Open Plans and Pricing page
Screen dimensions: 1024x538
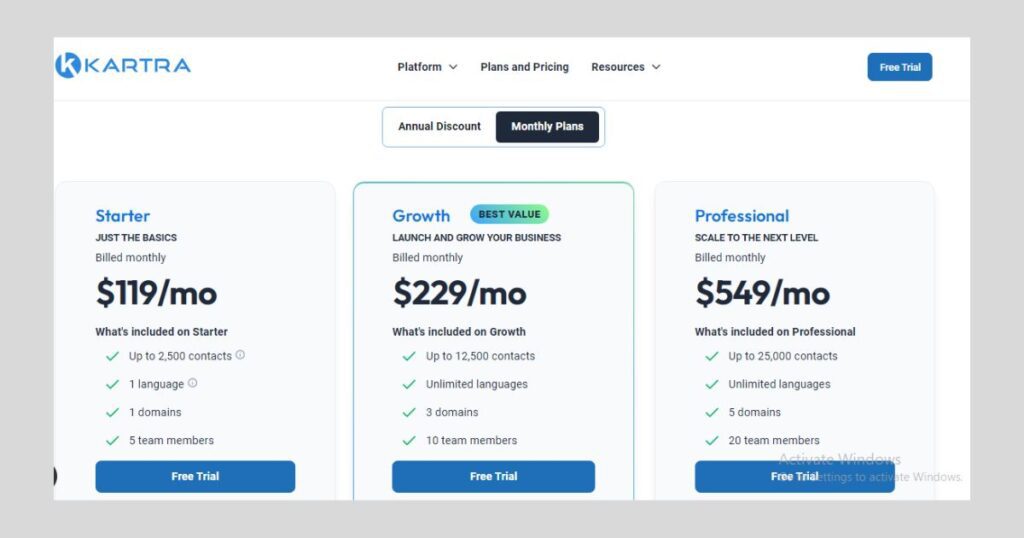[524, 67]
